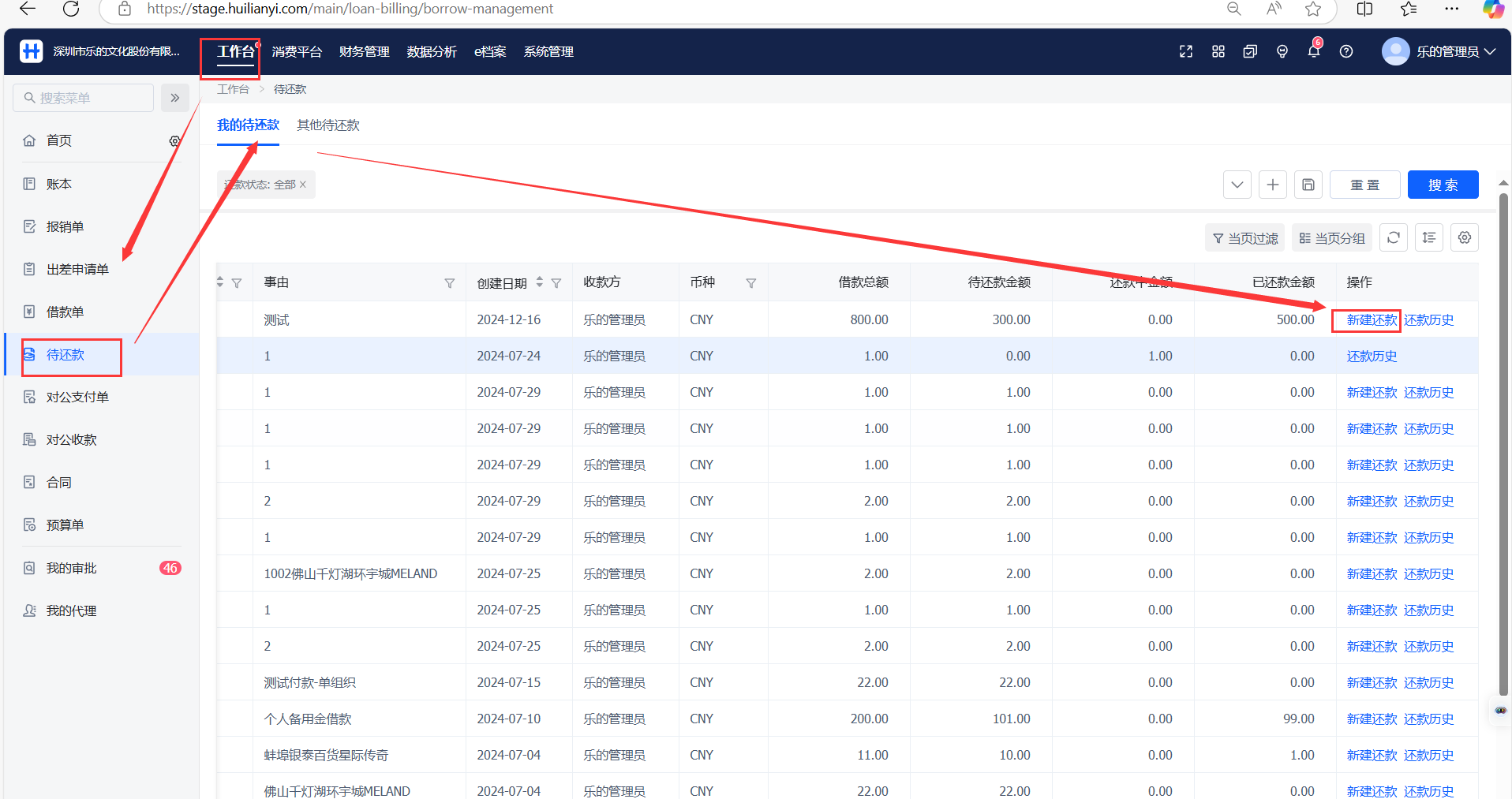Viewport: 1512px width, 799px height.
Task: Expand the search filter chevron dropdown
Action: pyautogui.click(x=1237, y=185)
